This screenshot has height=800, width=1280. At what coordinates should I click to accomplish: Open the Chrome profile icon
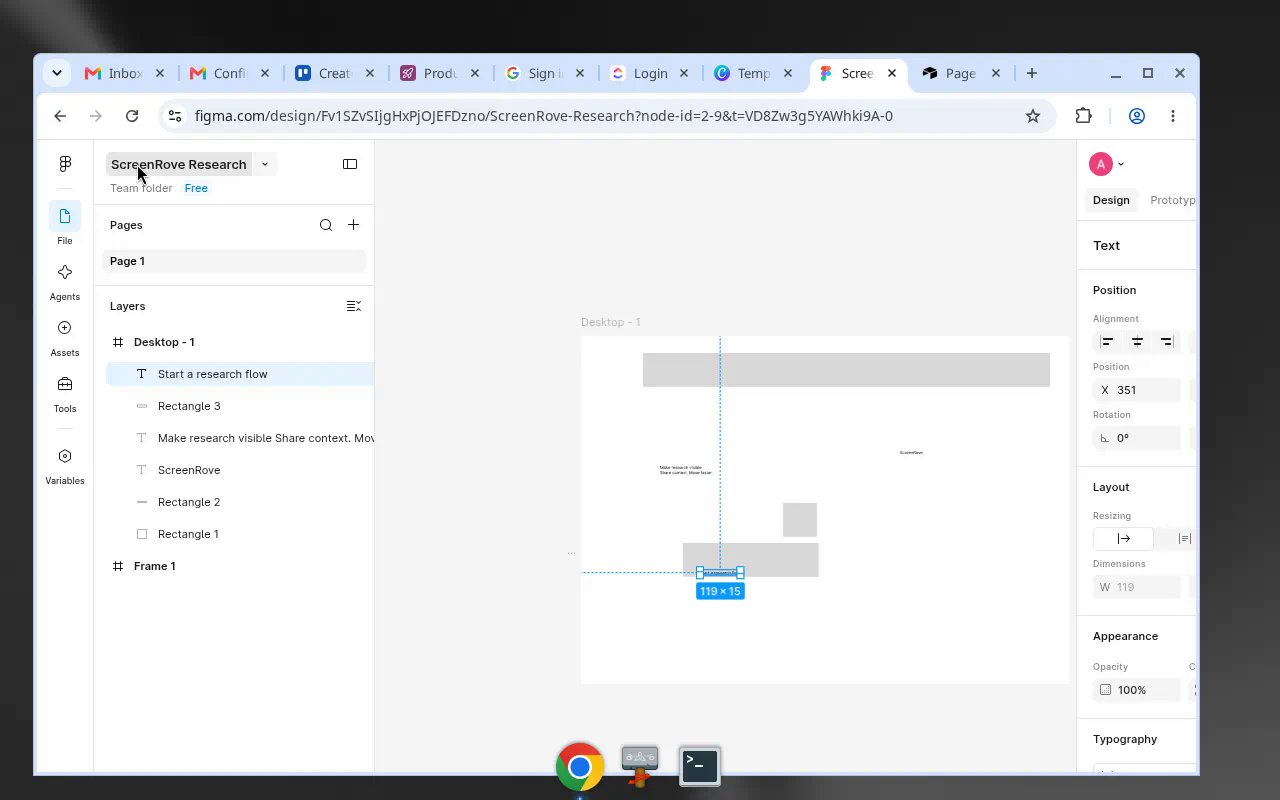pyautogui.click(x=1137, y=116)
